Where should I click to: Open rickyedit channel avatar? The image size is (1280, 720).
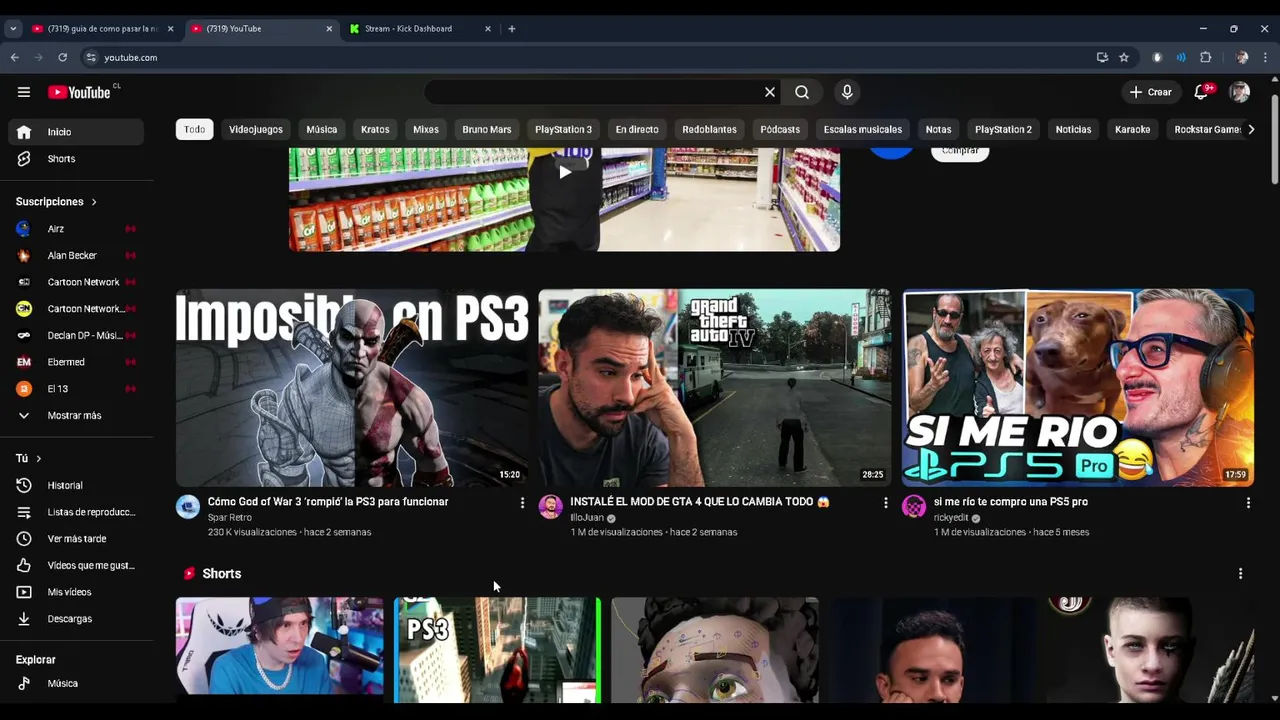click(914, 507)
